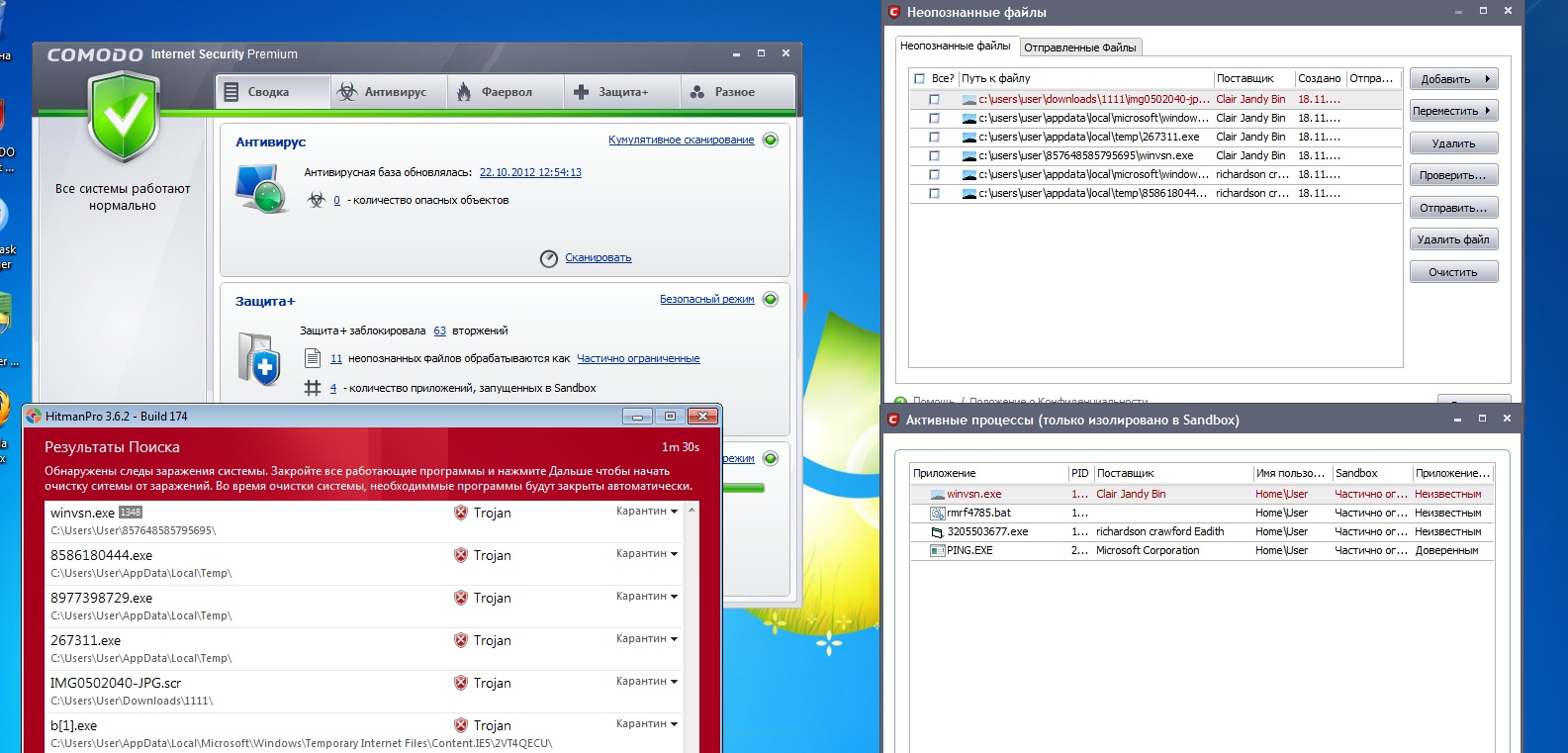Image resolution: width=1568 pixels, height=753 pixels.
Task: Click the Отправить... button
Action: coord(1453,208)
